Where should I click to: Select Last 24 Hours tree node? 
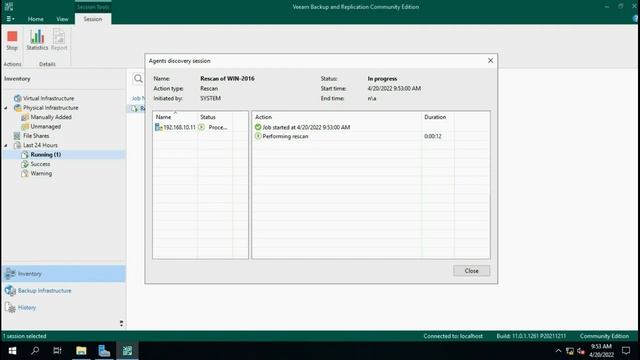pos(40,145)
